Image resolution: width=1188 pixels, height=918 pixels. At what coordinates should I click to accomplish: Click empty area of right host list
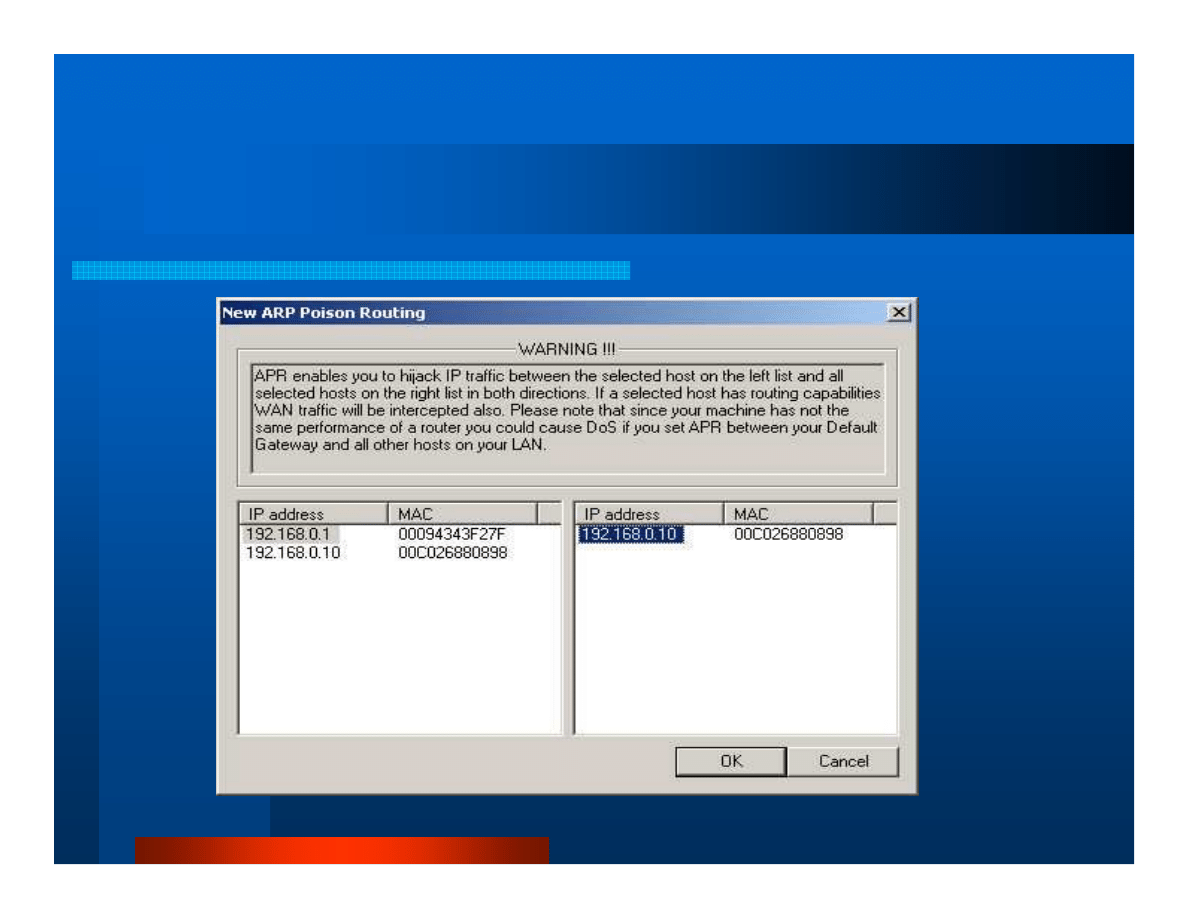(735, 650)
